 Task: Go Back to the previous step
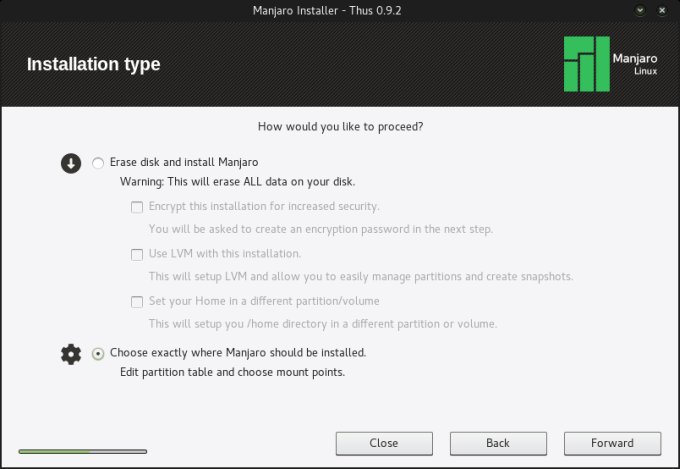[498, 443]
